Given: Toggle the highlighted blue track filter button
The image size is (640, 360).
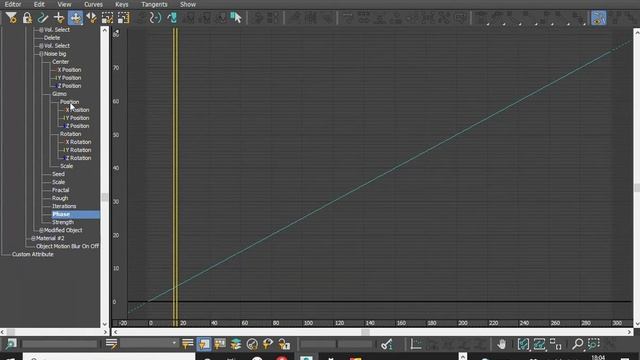Looking at the screenshot, I should point(204,344).
